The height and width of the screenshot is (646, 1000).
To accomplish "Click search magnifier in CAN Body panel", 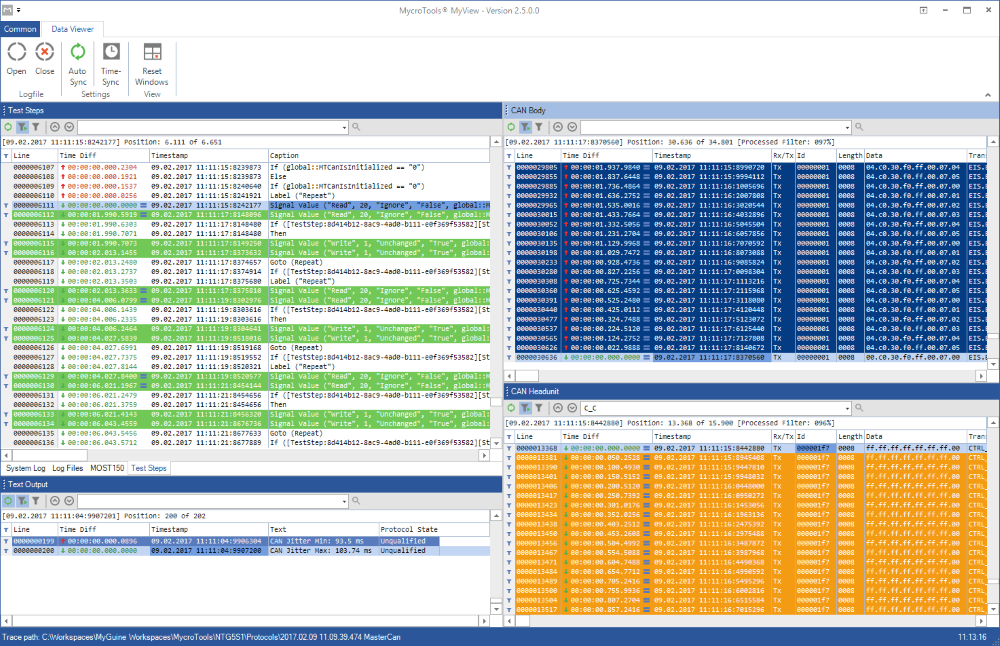I will point(859,128).
